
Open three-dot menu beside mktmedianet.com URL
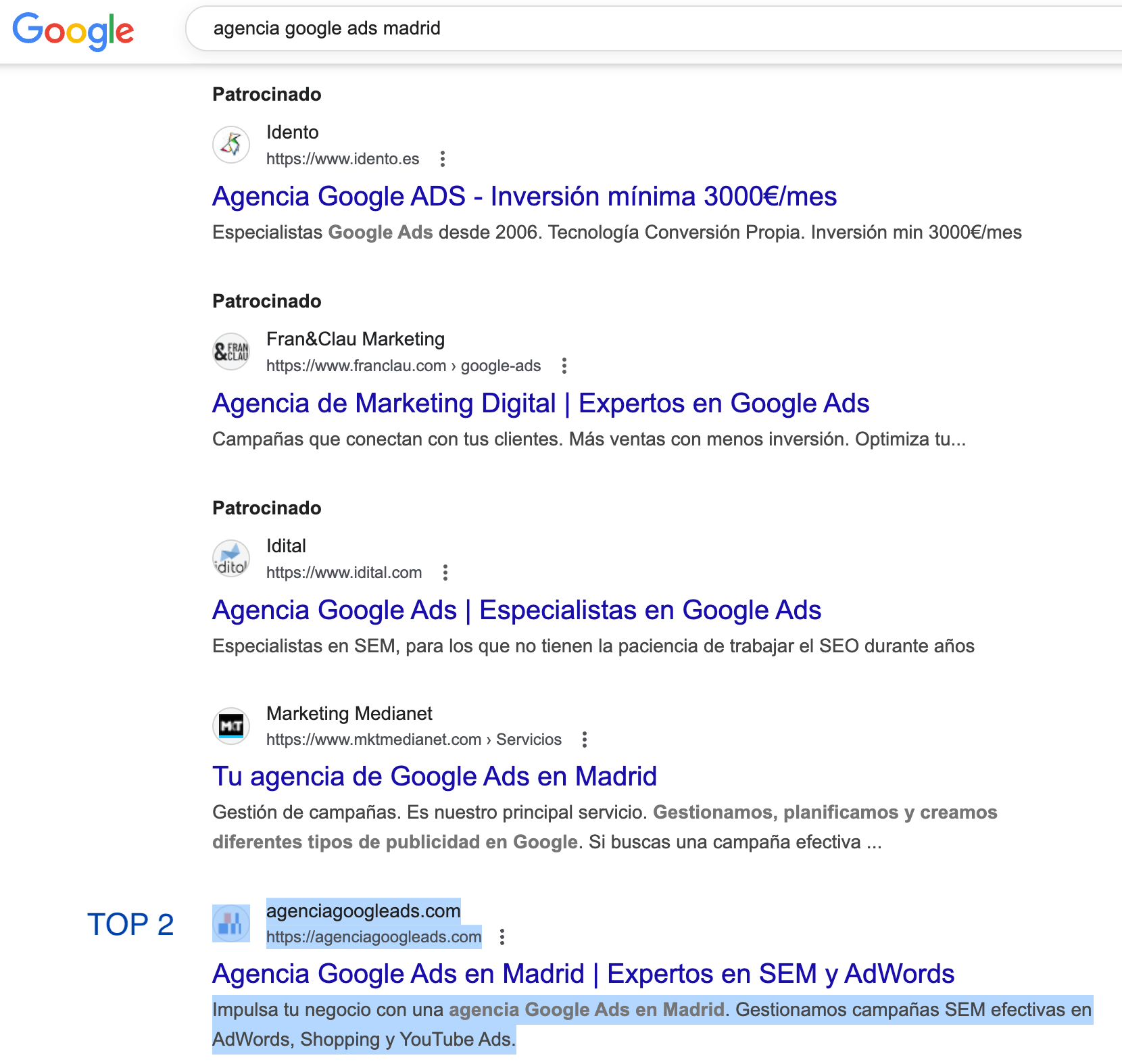click(585, 740)
